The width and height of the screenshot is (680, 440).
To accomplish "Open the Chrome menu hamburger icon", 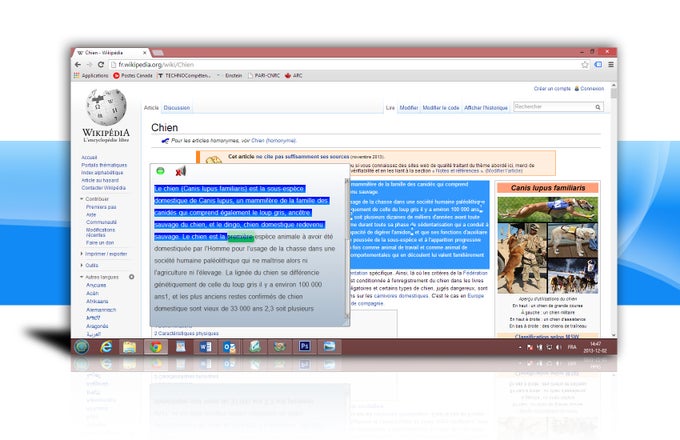I will pyautogui.click(x=611, y=65).
